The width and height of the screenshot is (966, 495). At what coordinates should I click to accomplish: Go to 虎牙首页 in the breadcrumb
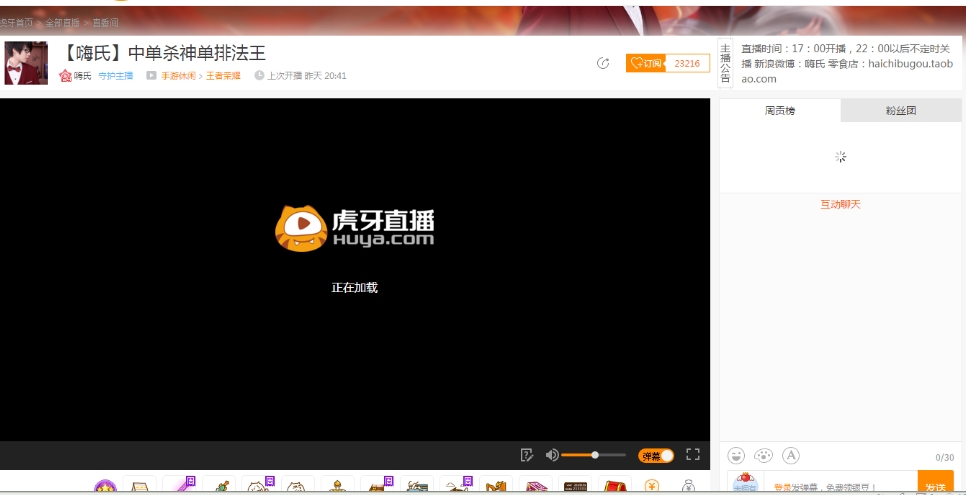[17, 23]
